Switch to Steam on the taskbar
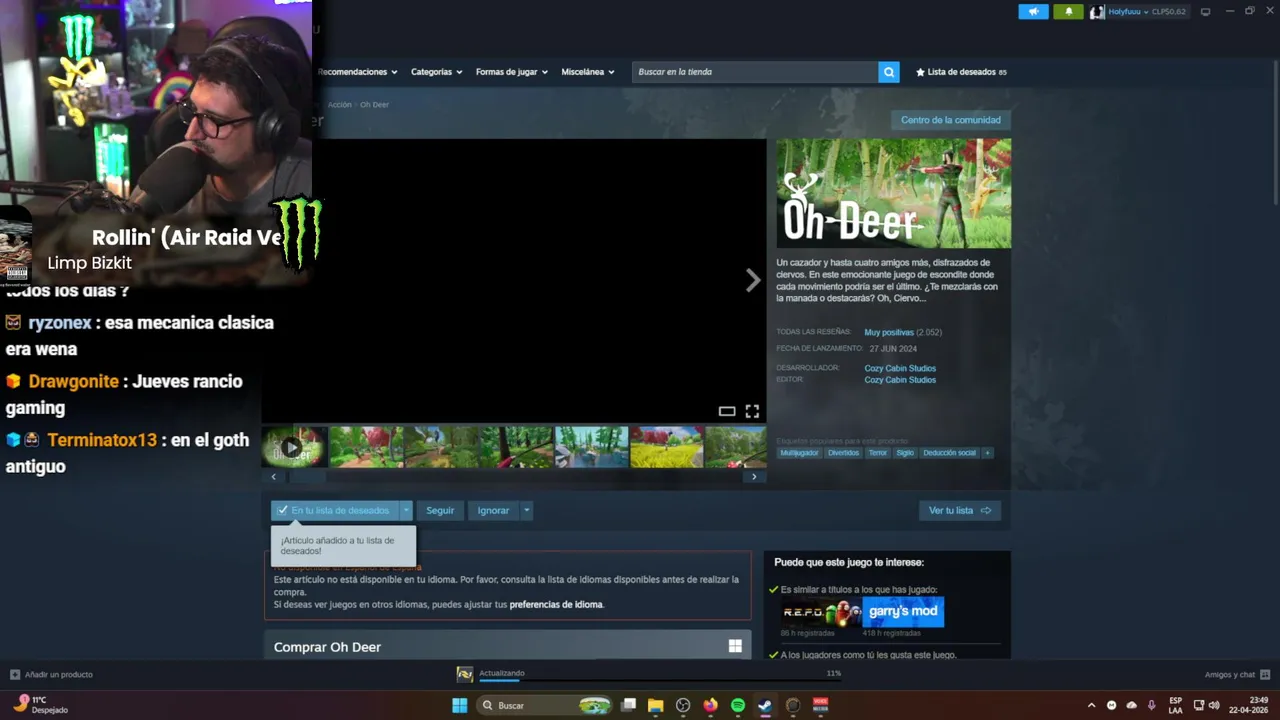 [765, 705]
